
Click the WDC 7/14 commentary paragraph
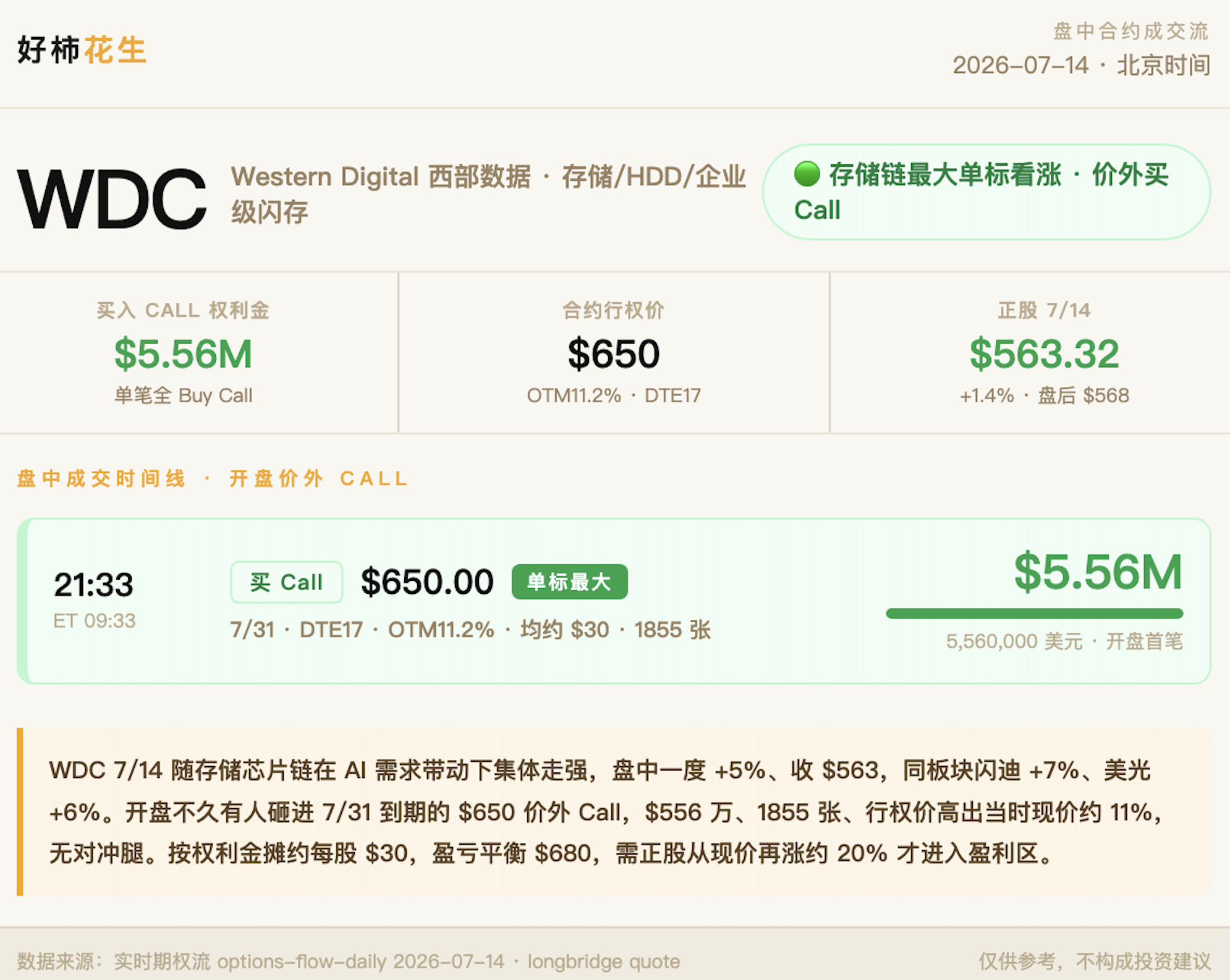[x=607, y=812]
